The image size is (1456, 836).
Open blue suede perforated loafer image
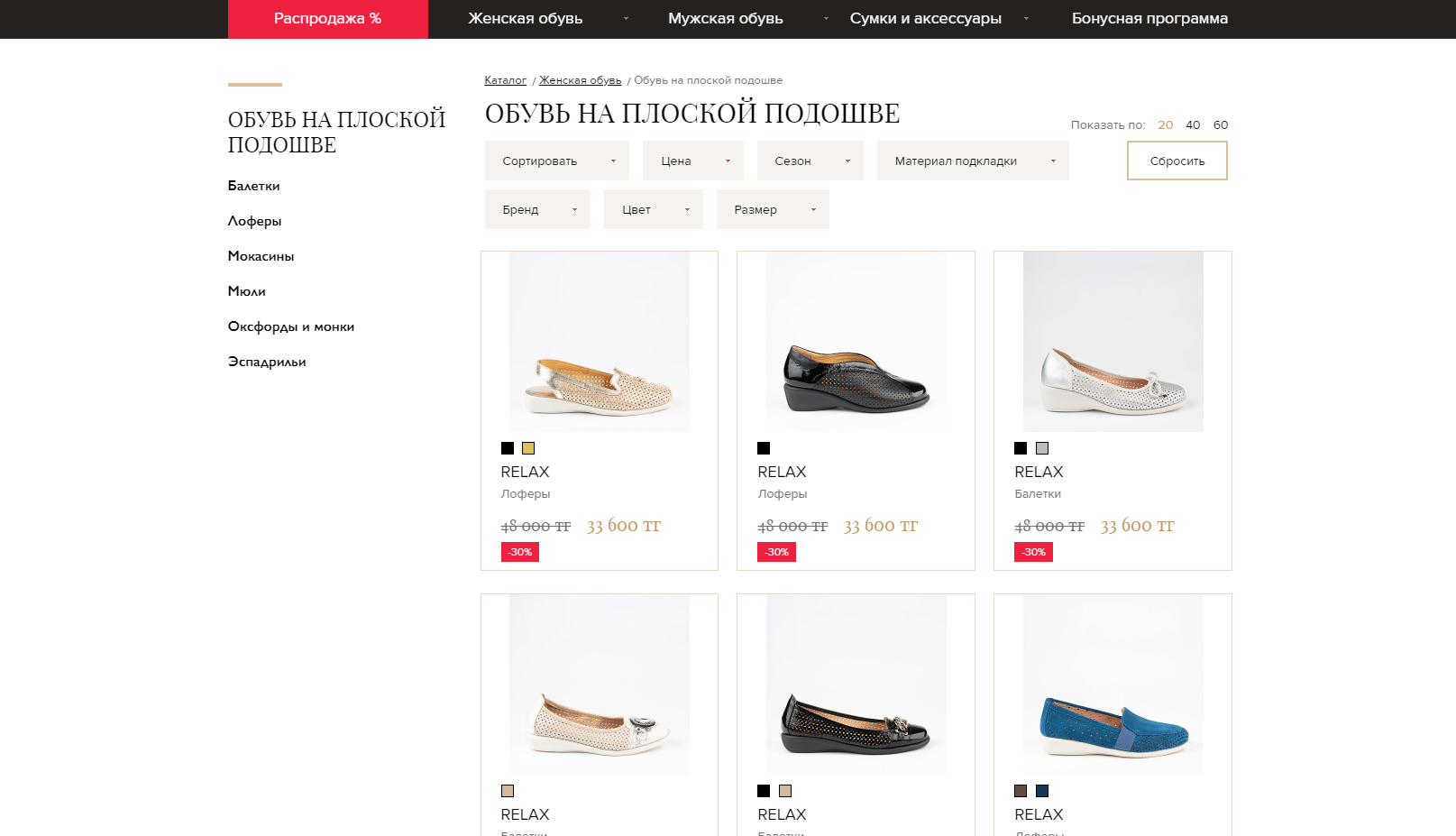tap(1113, 684)
